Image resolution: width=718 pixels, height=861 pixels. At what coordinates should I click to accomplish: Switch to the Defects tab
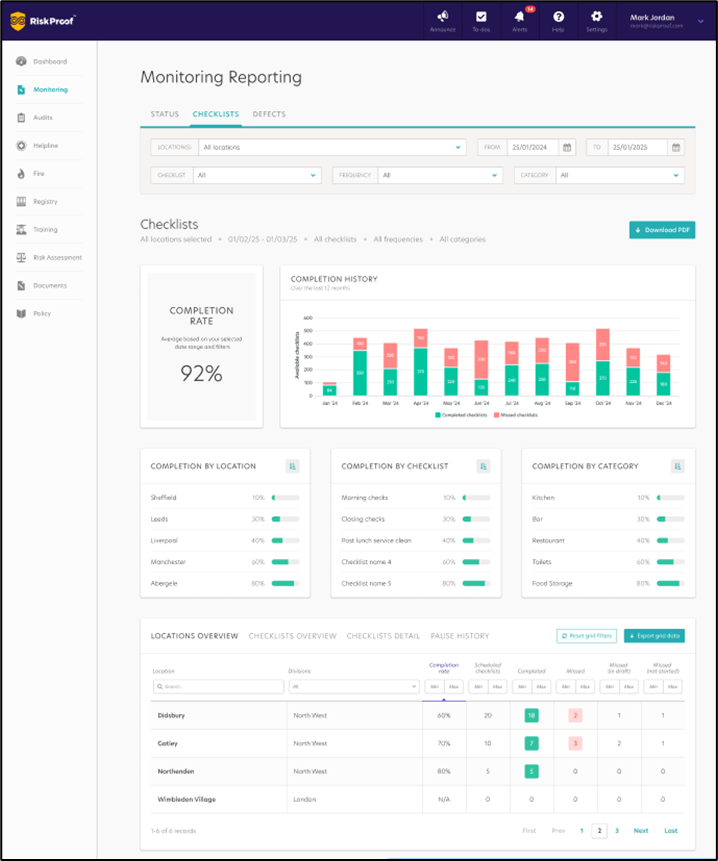click(269, 114)
